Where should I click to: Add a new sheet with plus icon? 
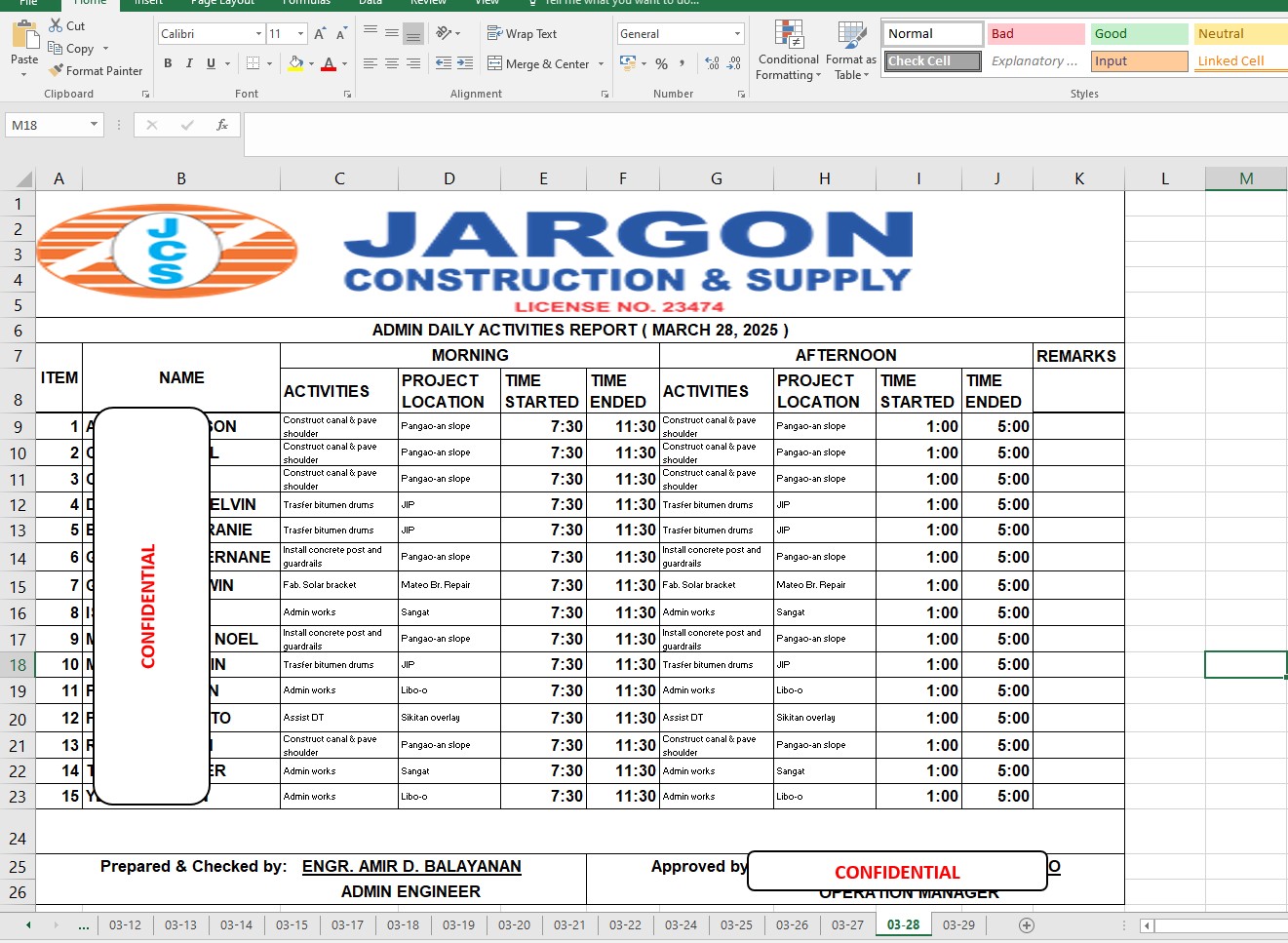click(1026, 924)
